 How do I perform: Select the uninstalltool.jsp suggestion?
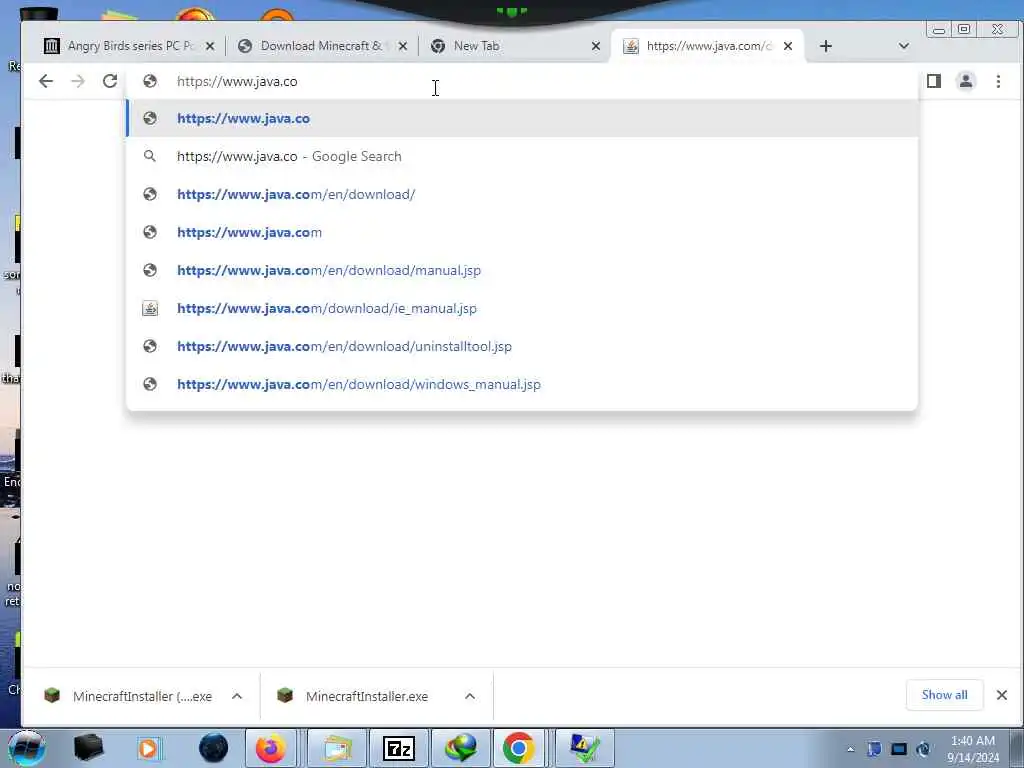pos(522,346)
